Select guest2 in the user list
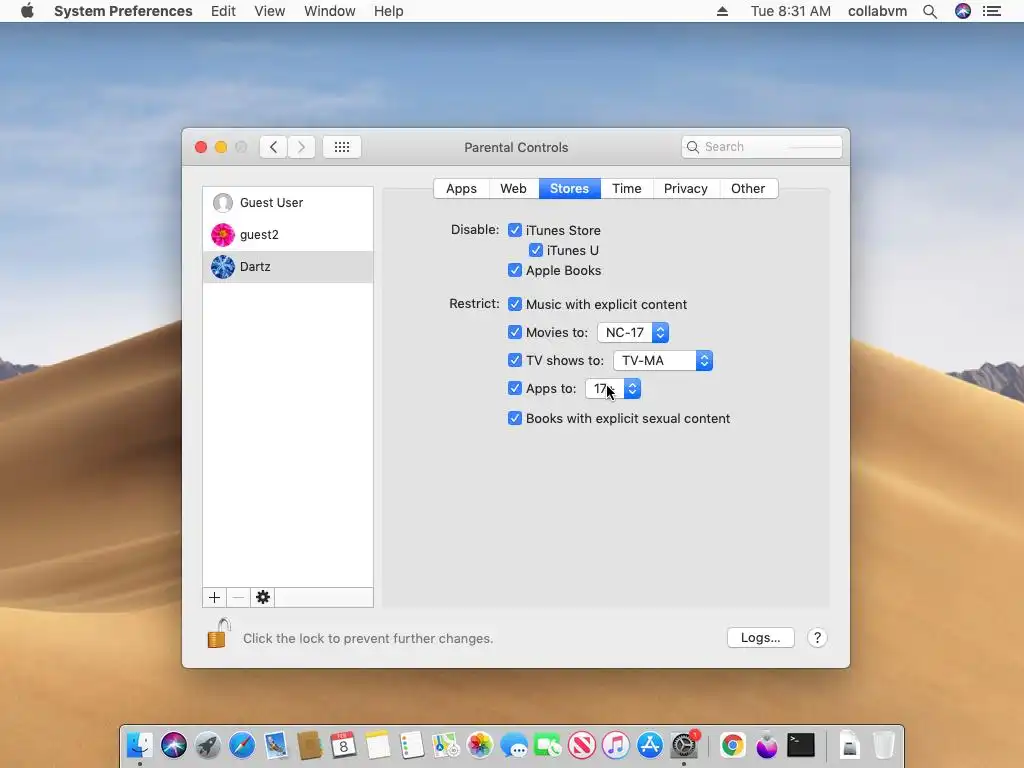The image size is (1024, 768). click(288, 234)
